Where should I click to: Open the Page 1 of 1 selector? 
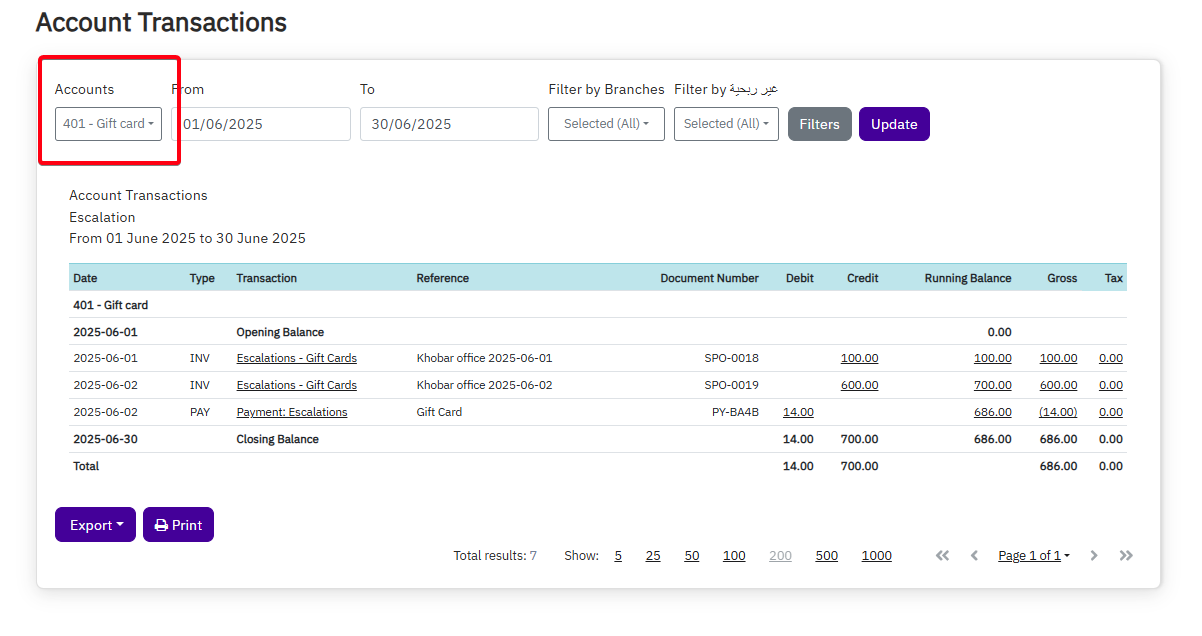point(1033,556)
